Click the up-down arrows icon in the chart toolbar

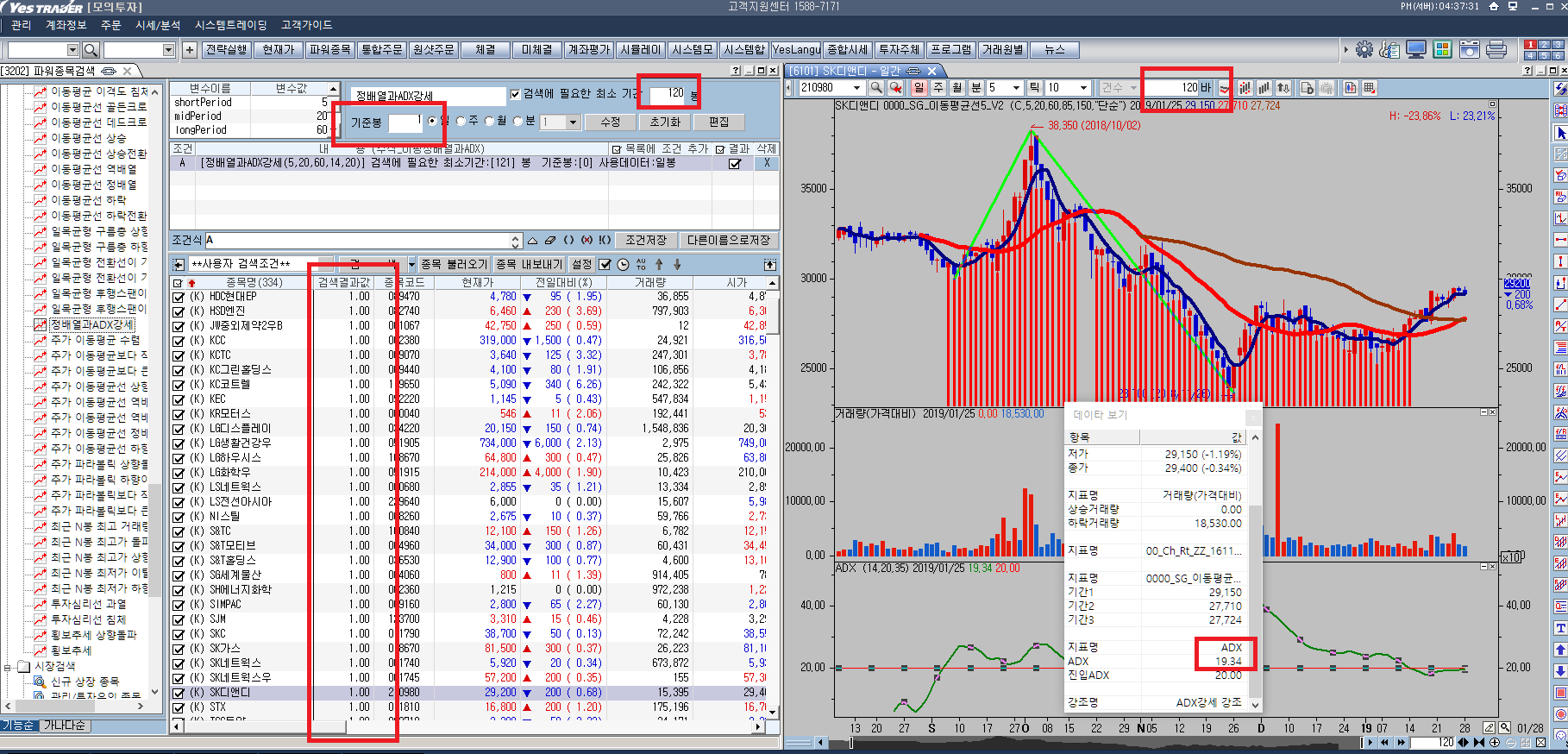tap(1283, 87)
